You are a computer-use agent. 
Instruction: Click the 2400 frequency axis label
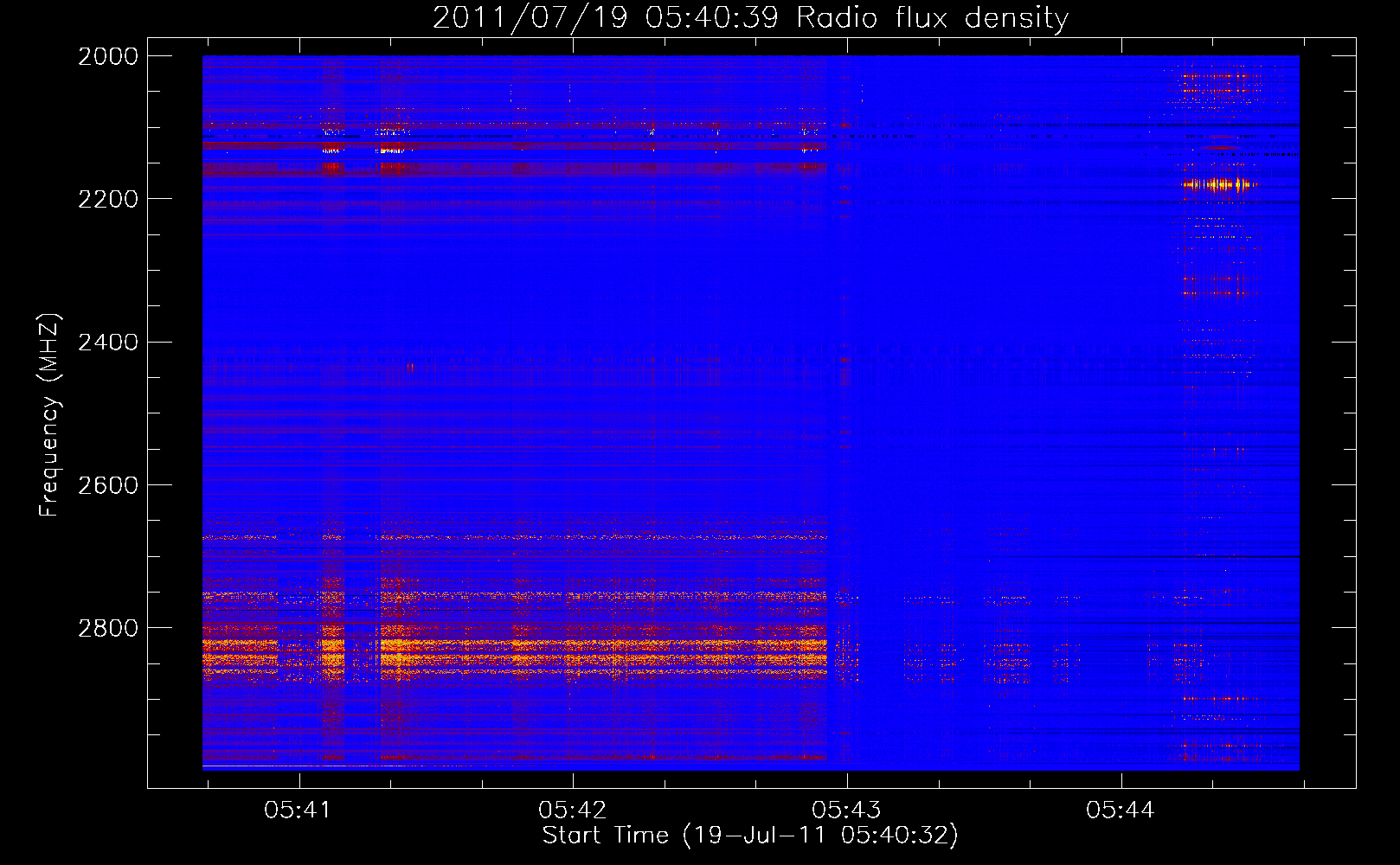click(108, 342)
